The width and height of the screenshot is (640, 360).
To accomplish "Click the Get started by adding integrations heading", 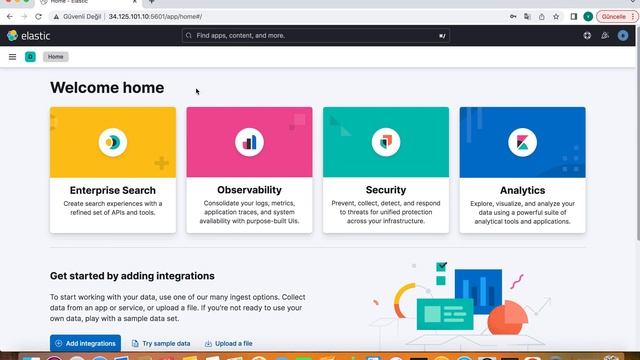I will [x=132, y=276].
